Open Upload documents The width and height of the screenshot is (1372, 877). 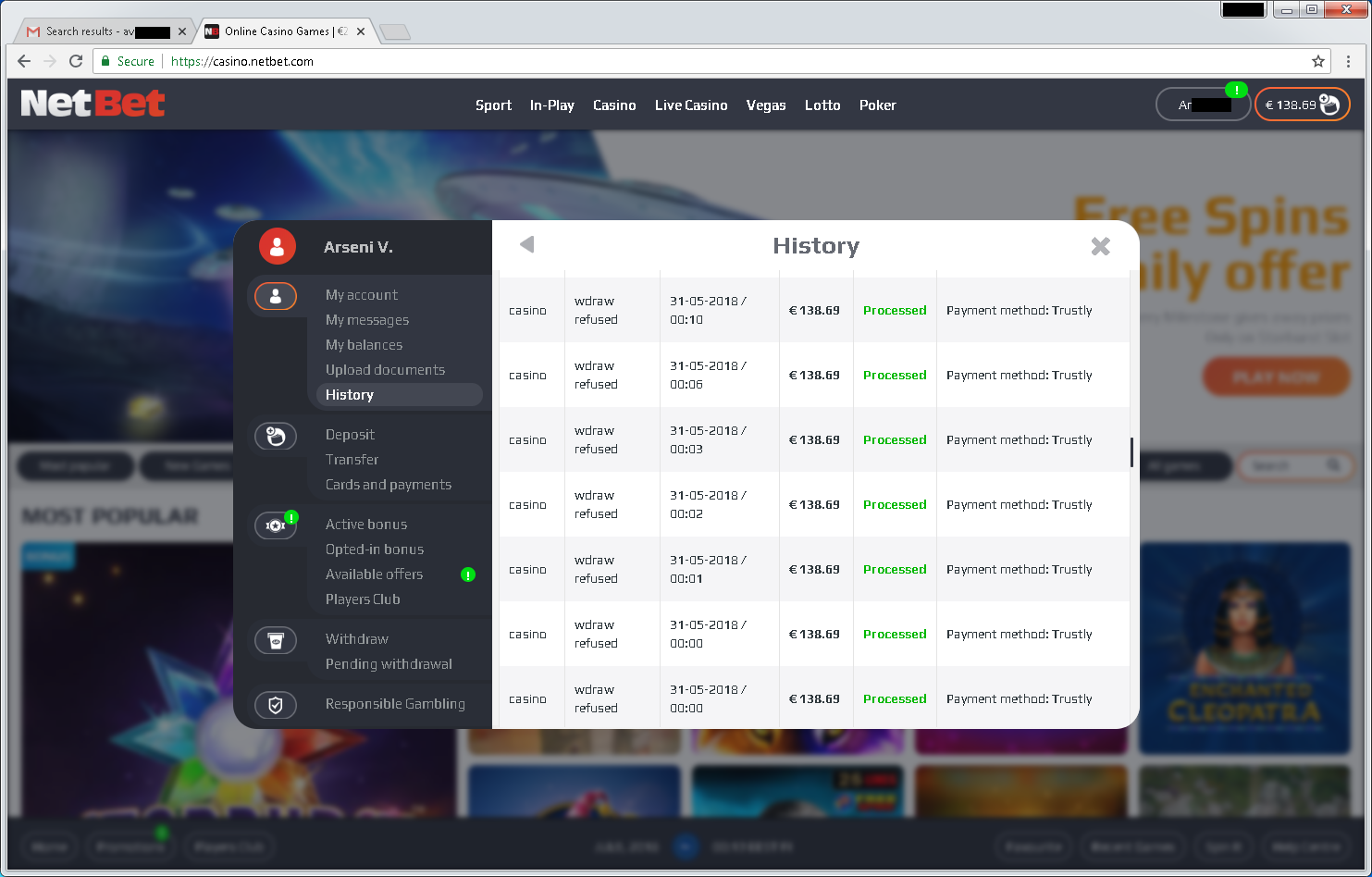point(385,370)
